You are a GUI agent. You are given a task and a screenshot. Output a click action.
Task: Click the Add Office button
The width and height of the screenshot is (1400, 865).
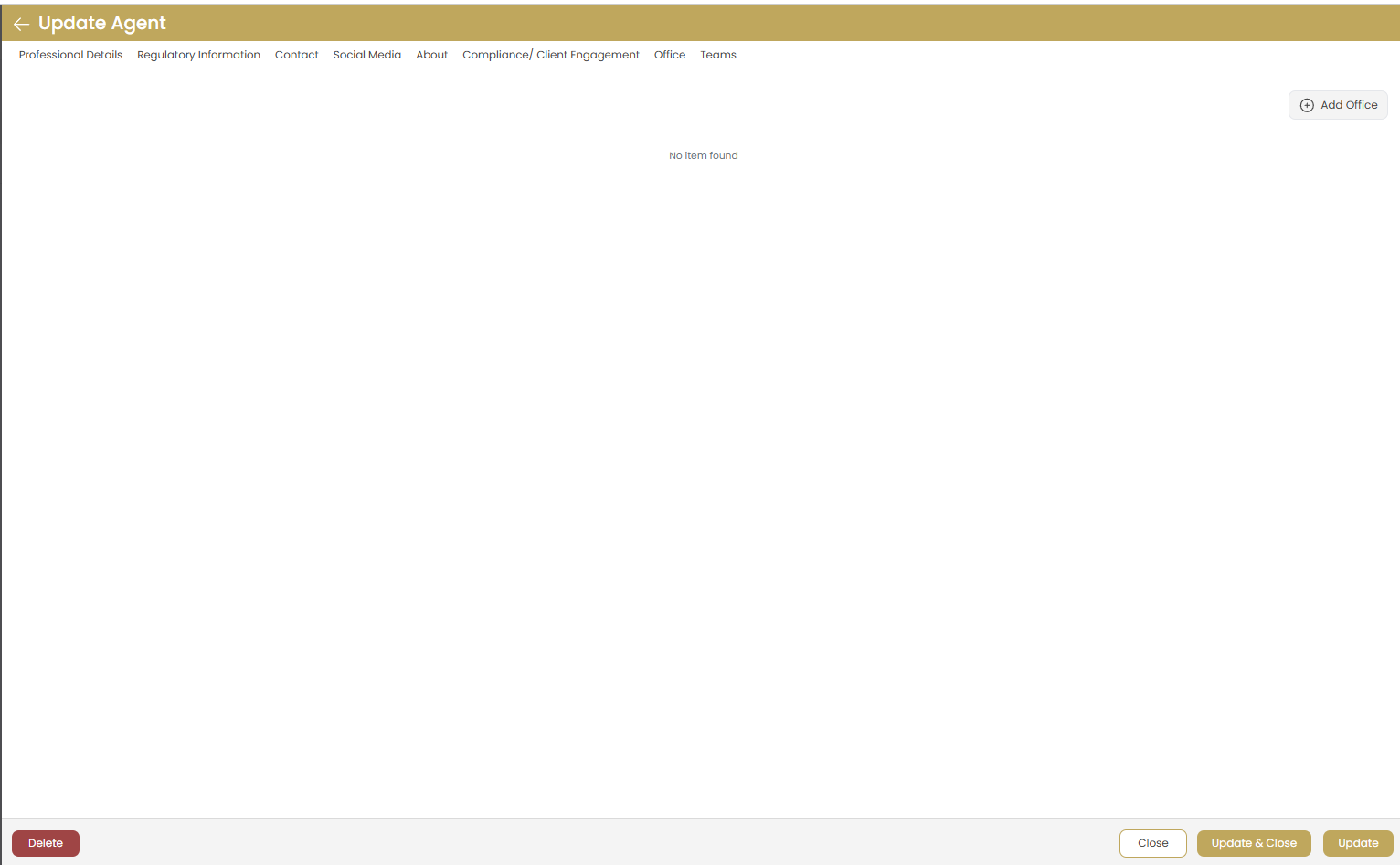pyautogui.click(x=1338, y=104)
